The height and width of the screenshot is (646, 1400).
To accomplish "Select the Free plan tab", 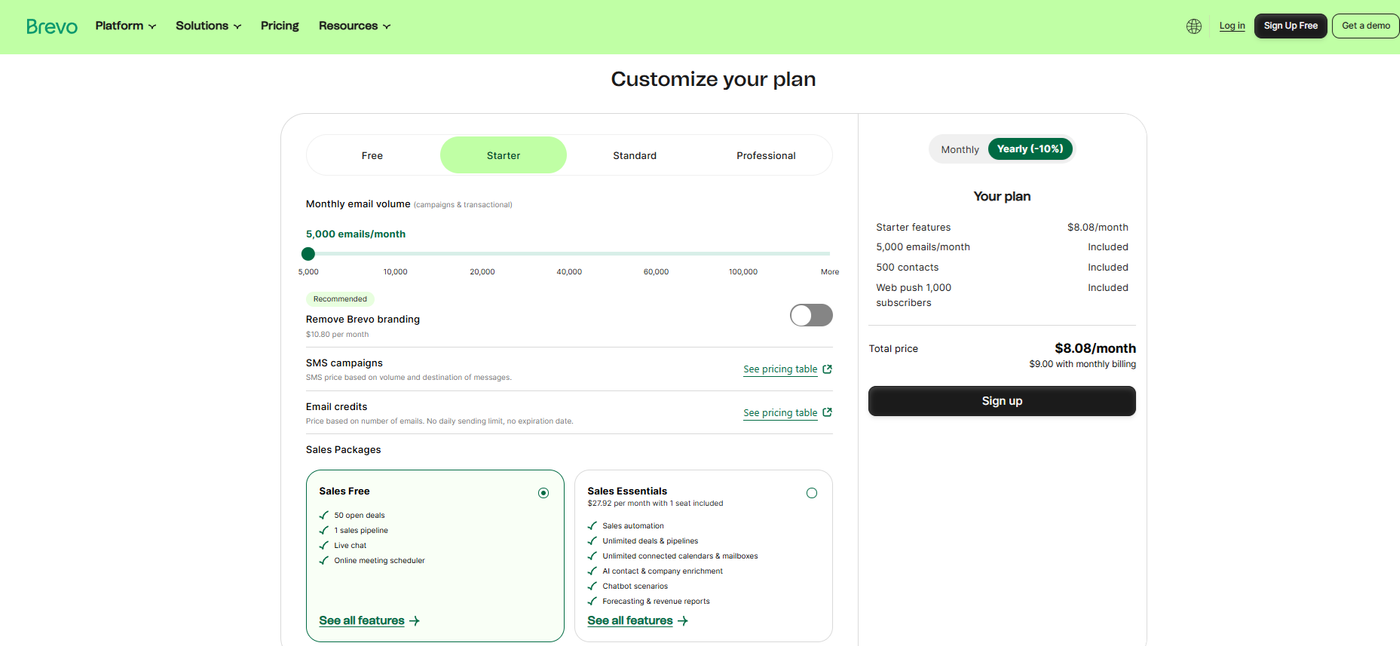I will 372,155.
